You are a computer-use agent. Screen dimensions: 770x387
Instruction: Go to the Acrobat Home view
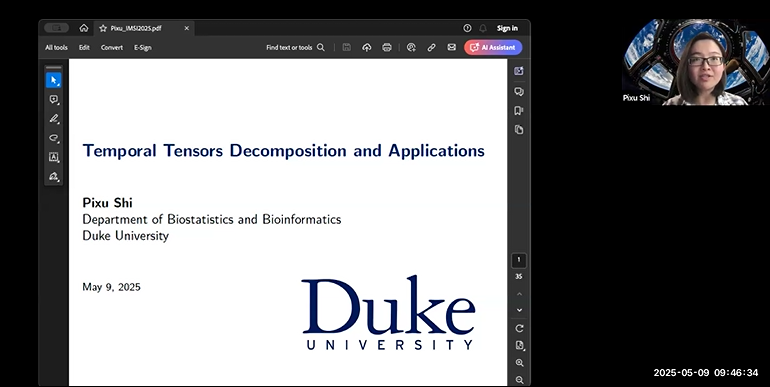click(x=84, y=28)
